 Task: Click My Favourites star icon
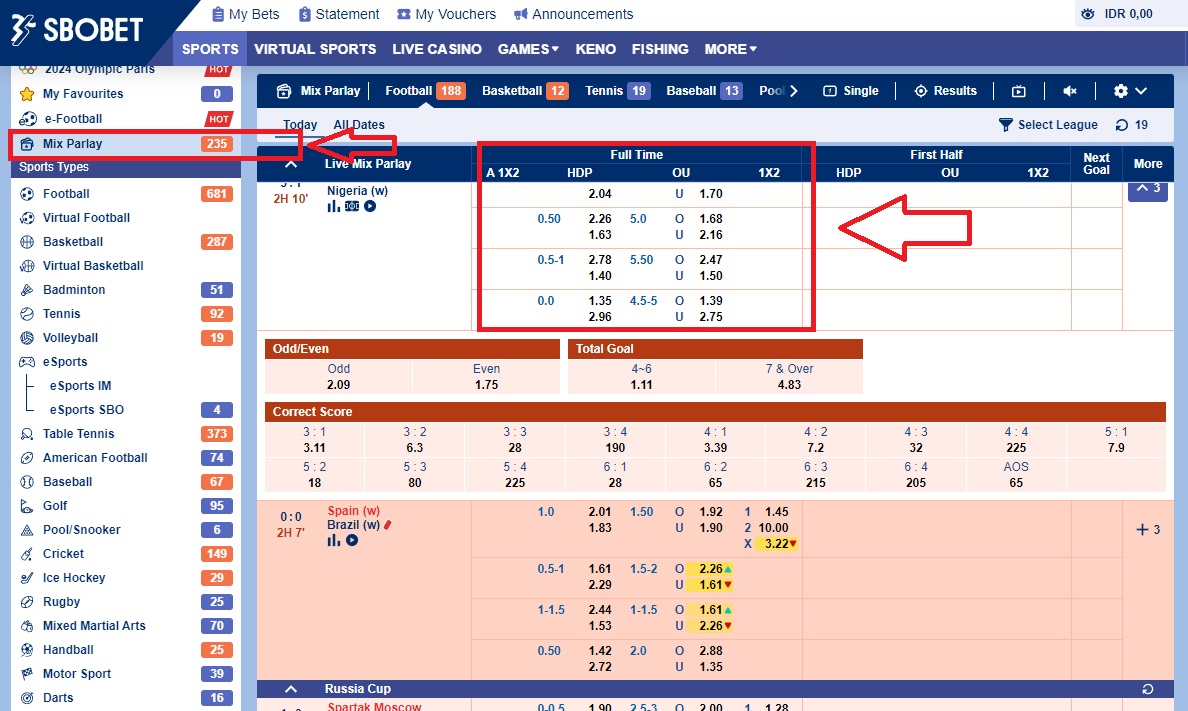(27, 94)
